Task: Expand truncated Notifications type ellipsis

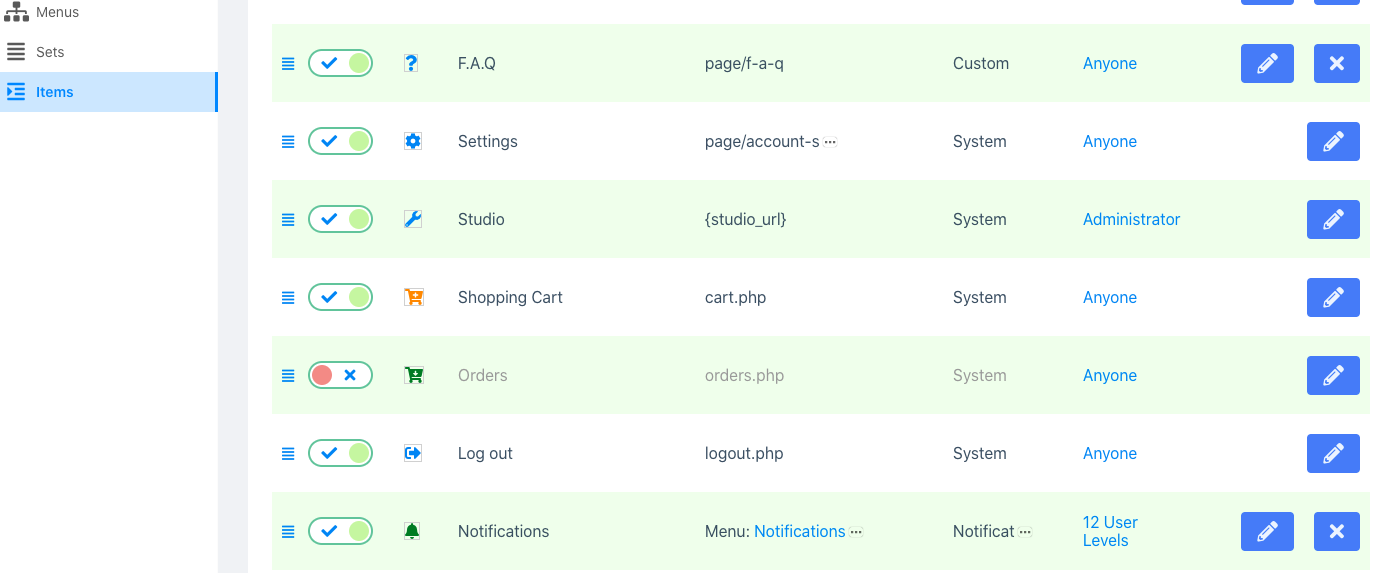Action: pyautogui.click(x=1025, y=532)
